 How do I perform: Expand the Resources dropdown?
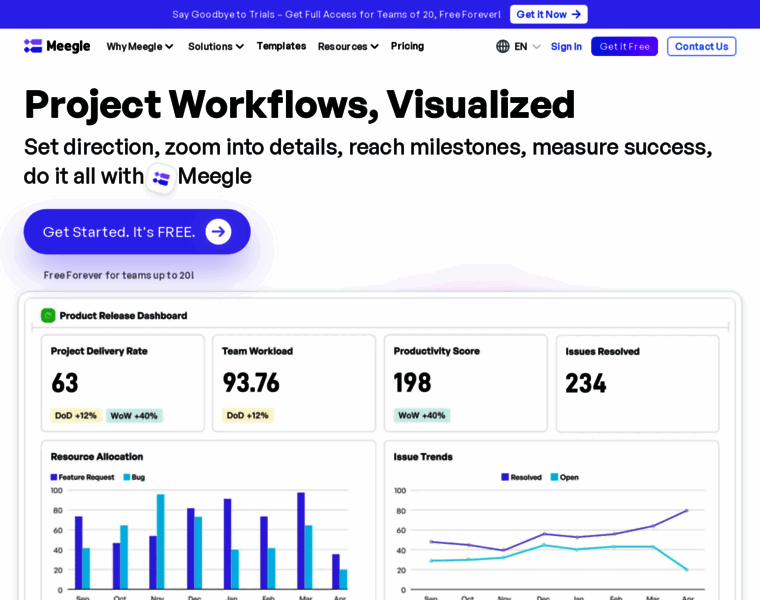point(348,47)
